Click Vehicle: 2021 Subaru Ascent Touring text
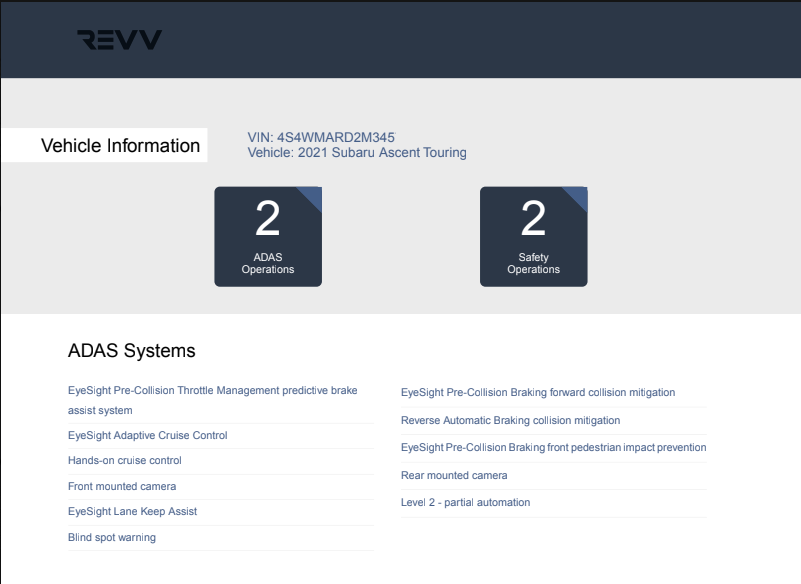 tap(357, 153)
